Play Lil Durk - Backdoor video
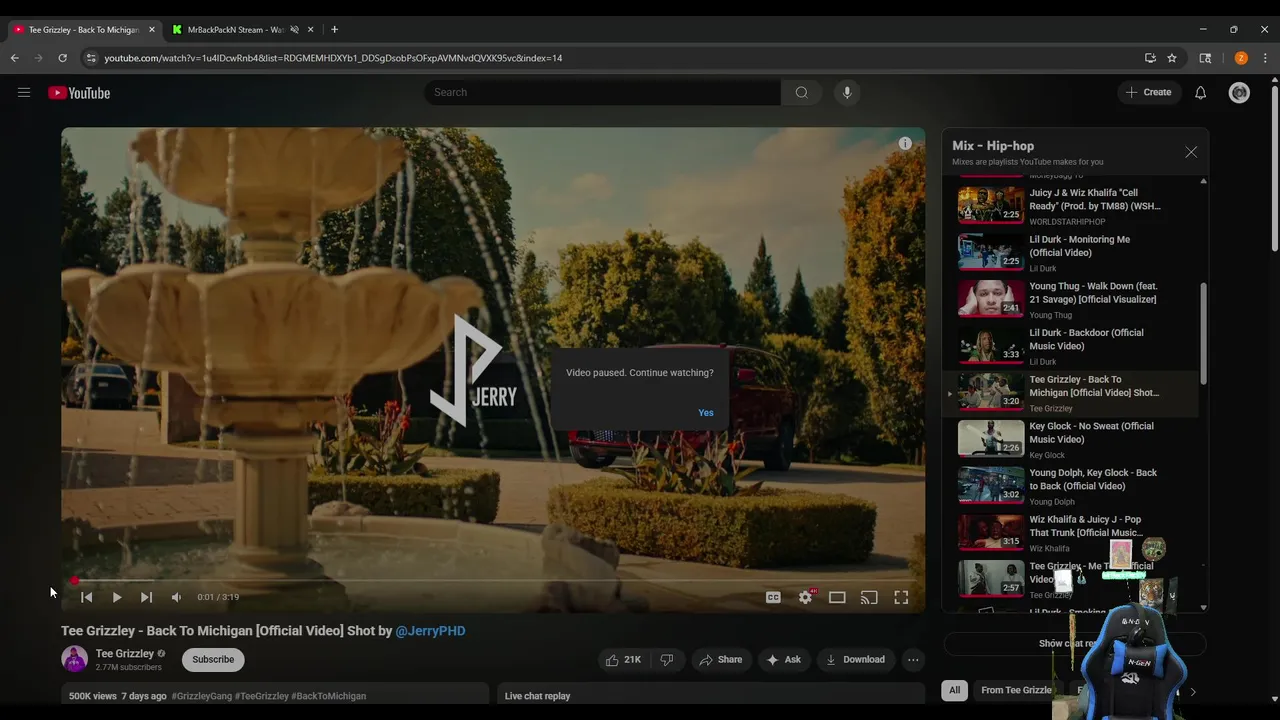Screen dimensions: 1280x720 [1070, 346]
